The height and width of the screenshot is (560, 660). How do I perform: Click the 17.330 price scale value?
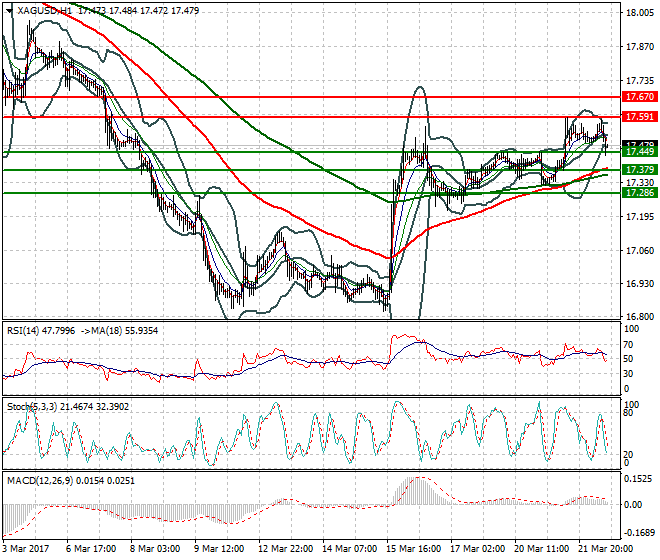(x=640, y=183)
